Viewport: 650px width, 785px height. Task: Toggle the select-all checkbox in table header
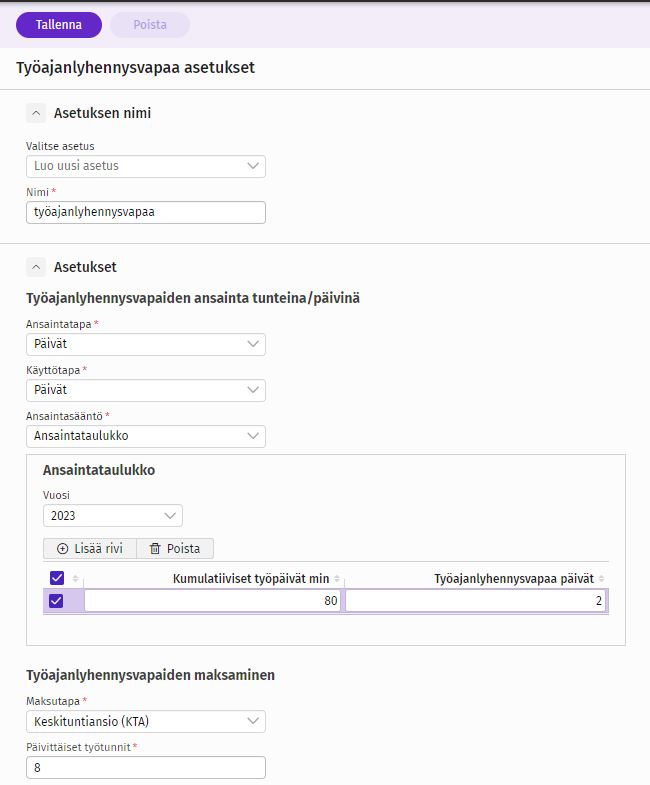(x=57, y=578)
